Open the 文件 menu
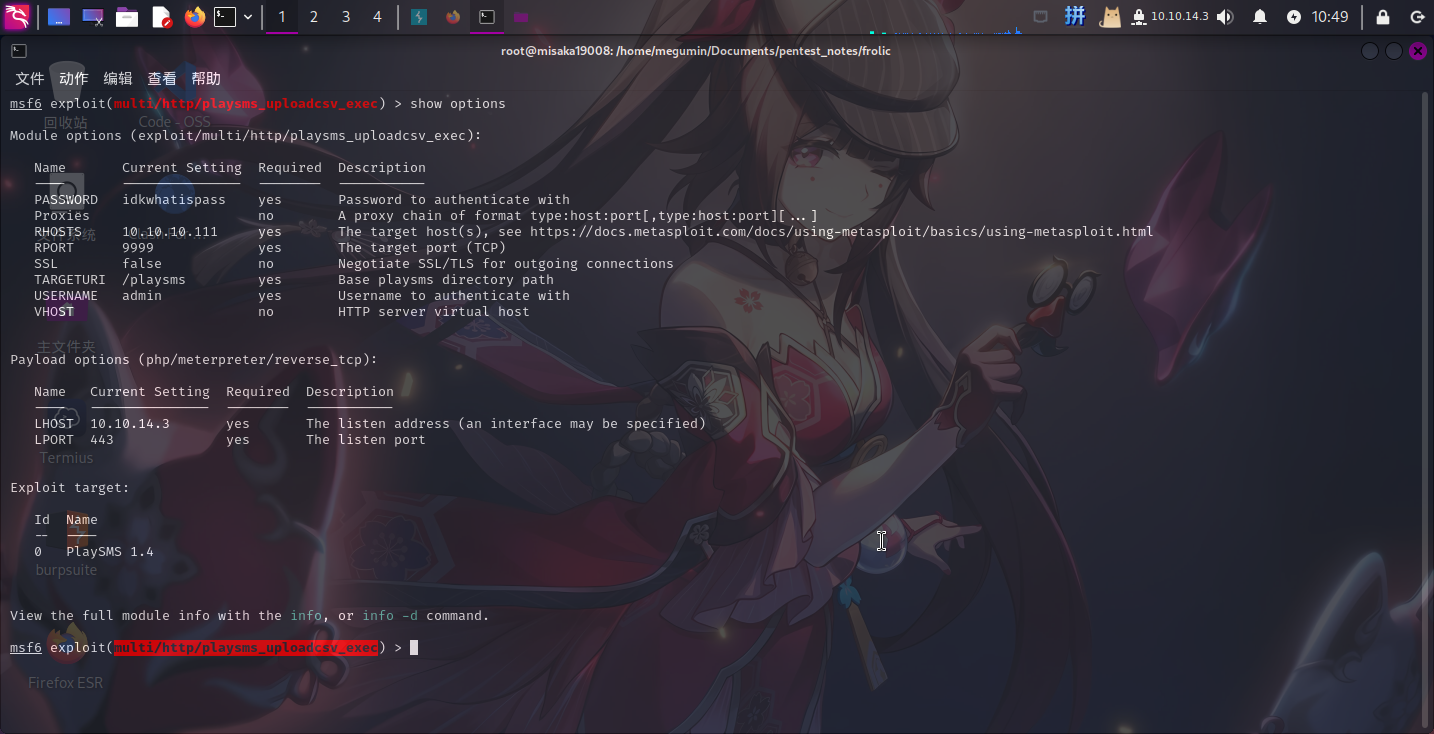The image size is (1434, 734). point(30,78)
